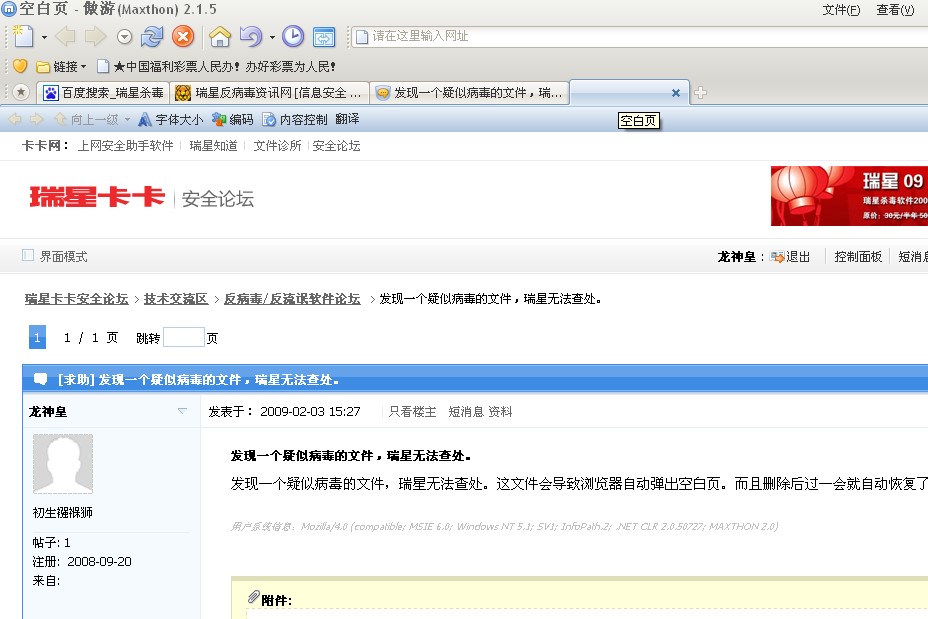Viewport: 928px width, 619px height.
Task: Switch to the 百度搜索_瑞星杀毒 tab
Action: (104, 93)
